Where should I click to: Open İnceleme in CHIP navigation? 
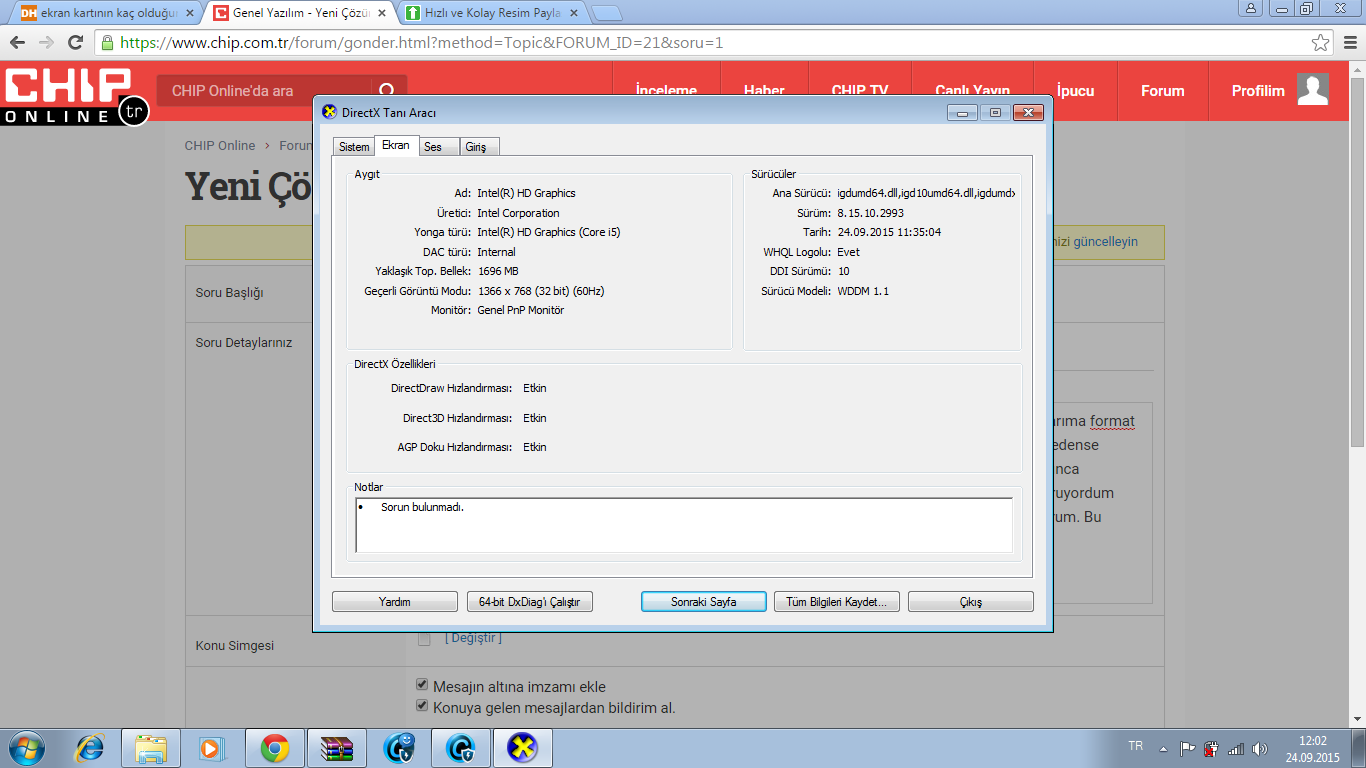pyautogui.click(x=667, y=90)
